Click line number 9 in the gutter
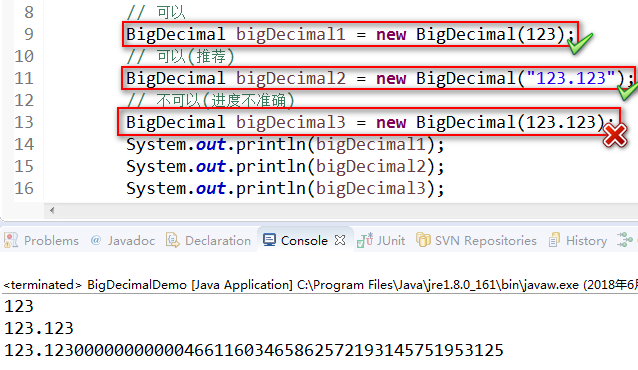 point(29,34)
